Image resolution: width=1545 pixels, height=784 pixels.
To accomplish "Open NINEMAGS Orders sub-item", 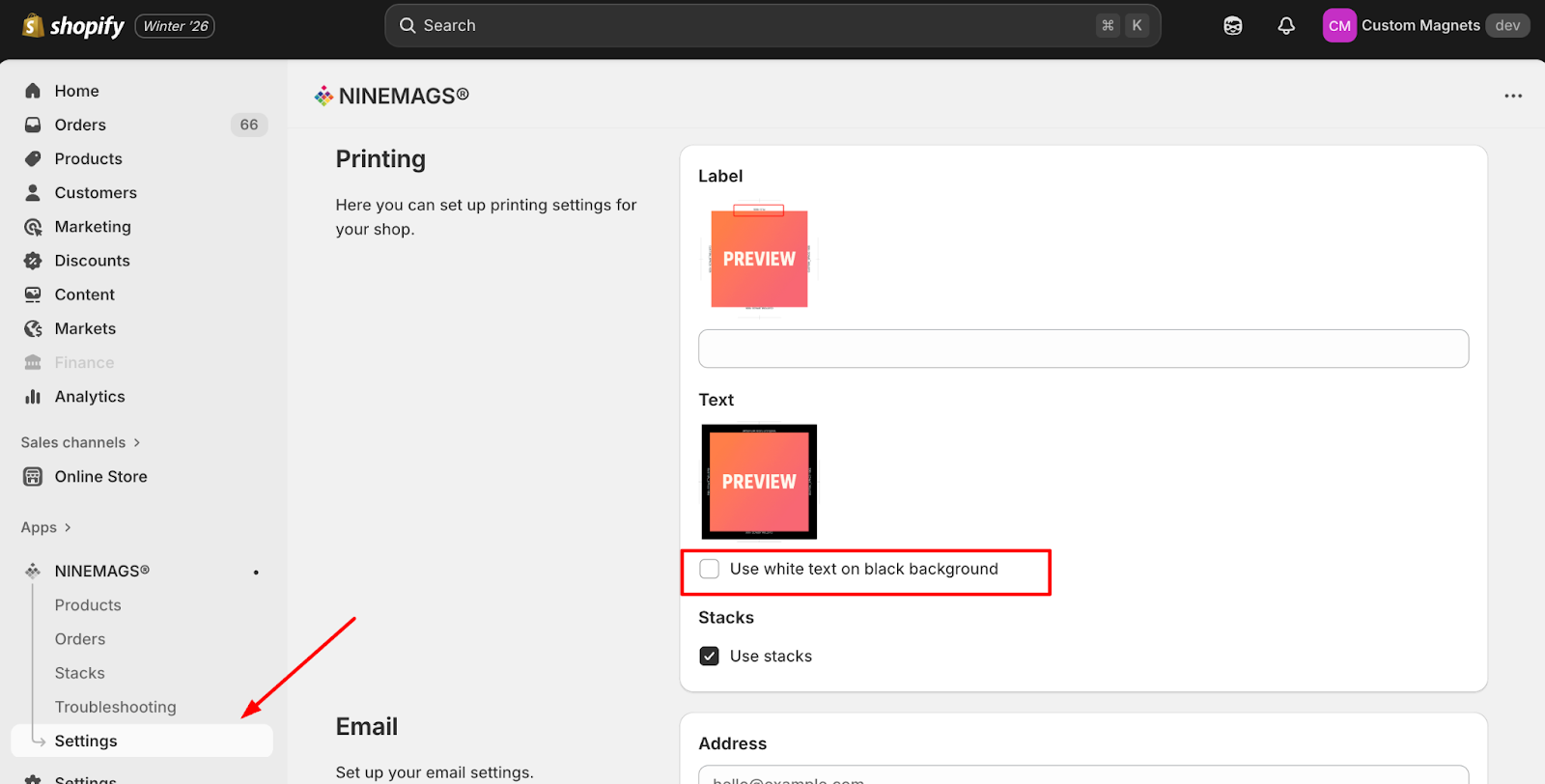I will pos(80,639).
